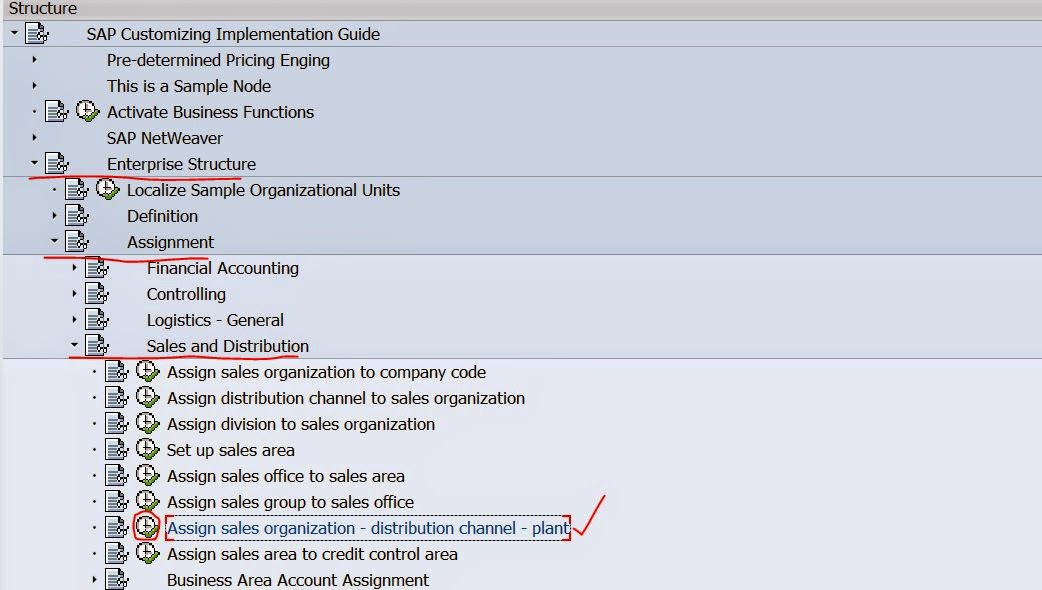Image resolution: width=1042 pixels, height=590 pixels.
Task: Select Assign sales group to sales office
Action: click(290, 502)
